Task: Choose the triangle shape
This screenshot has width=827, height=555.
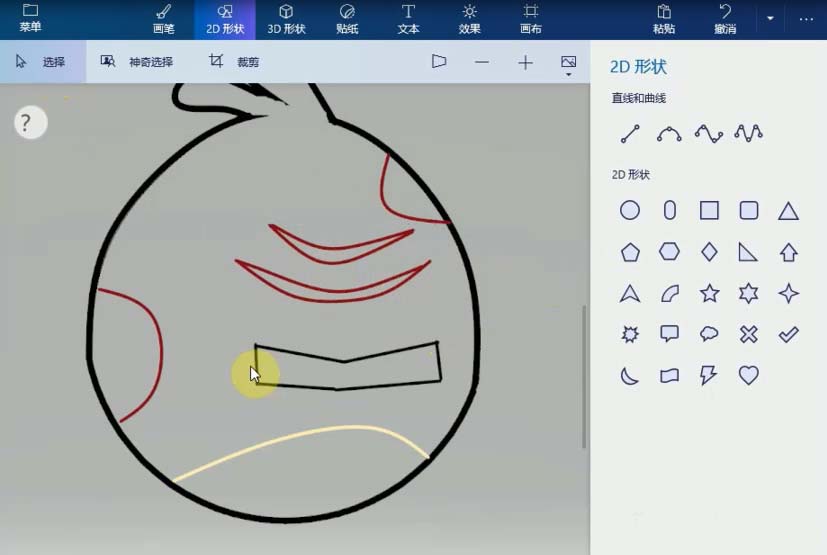Action: click(788, 211)
